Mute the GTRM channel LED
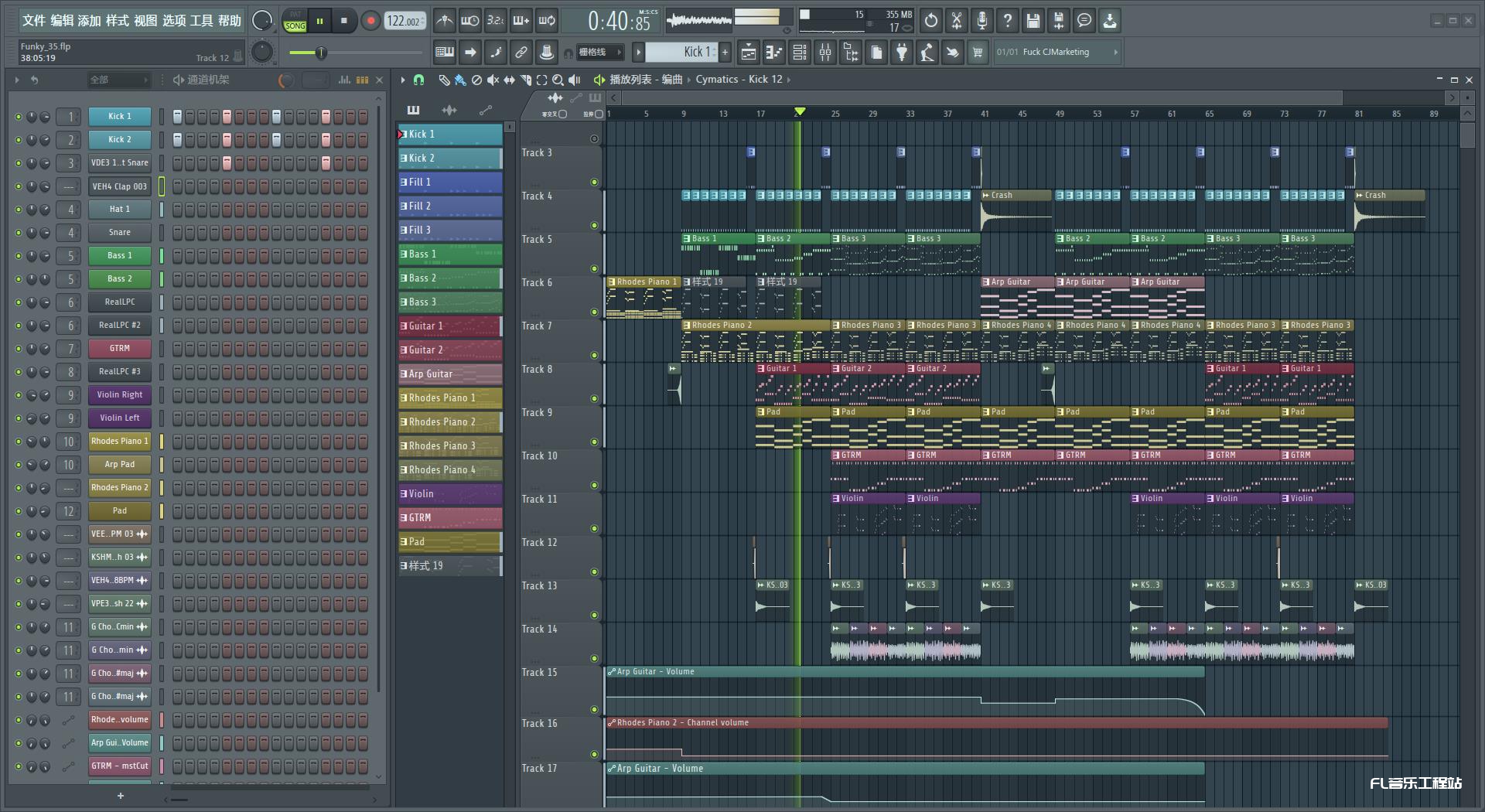The width and height of the screenshot is (1485, 812). [x=19, y=349]
